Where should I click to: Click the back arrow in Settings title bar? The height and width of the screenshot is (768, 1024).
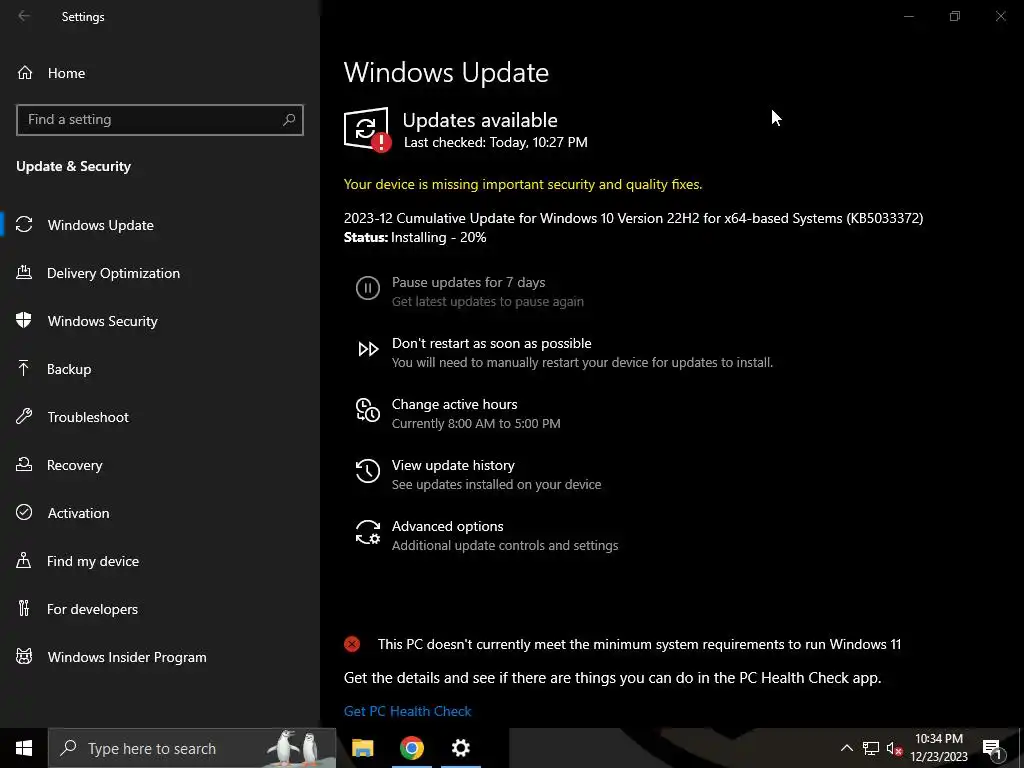24,16
